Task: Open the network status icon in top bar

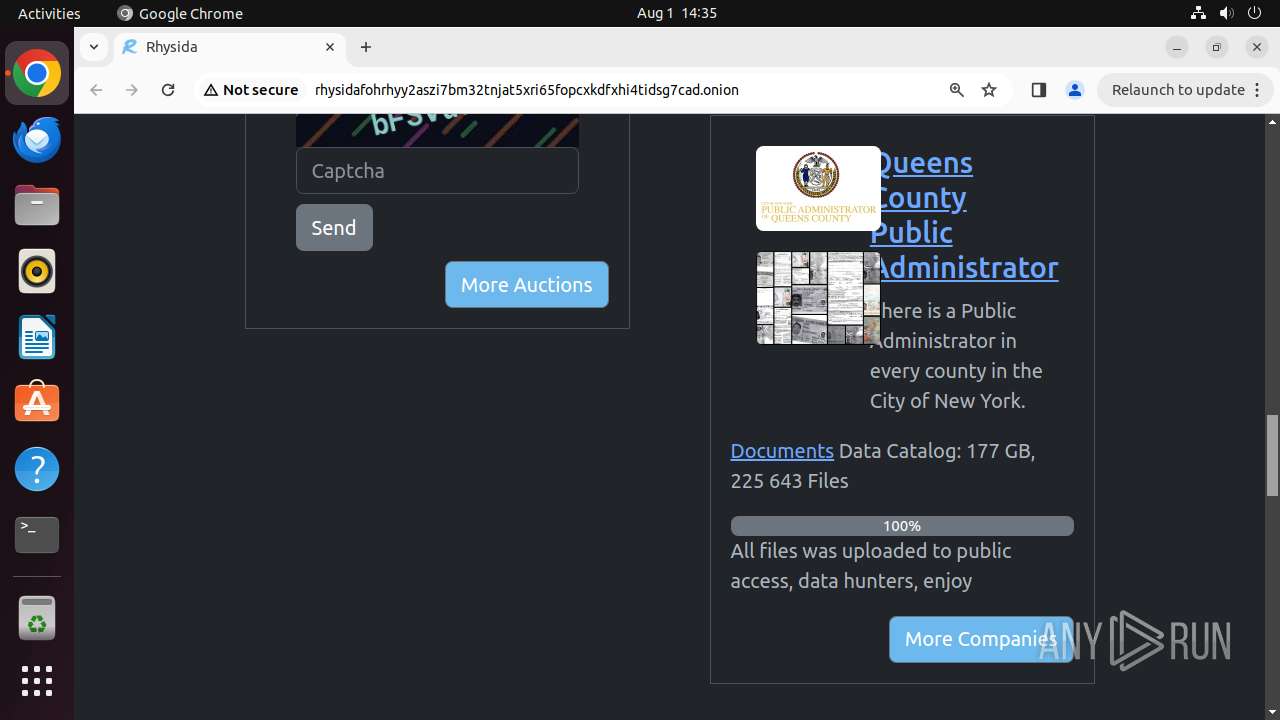Action: click(x=1198, y=13)
